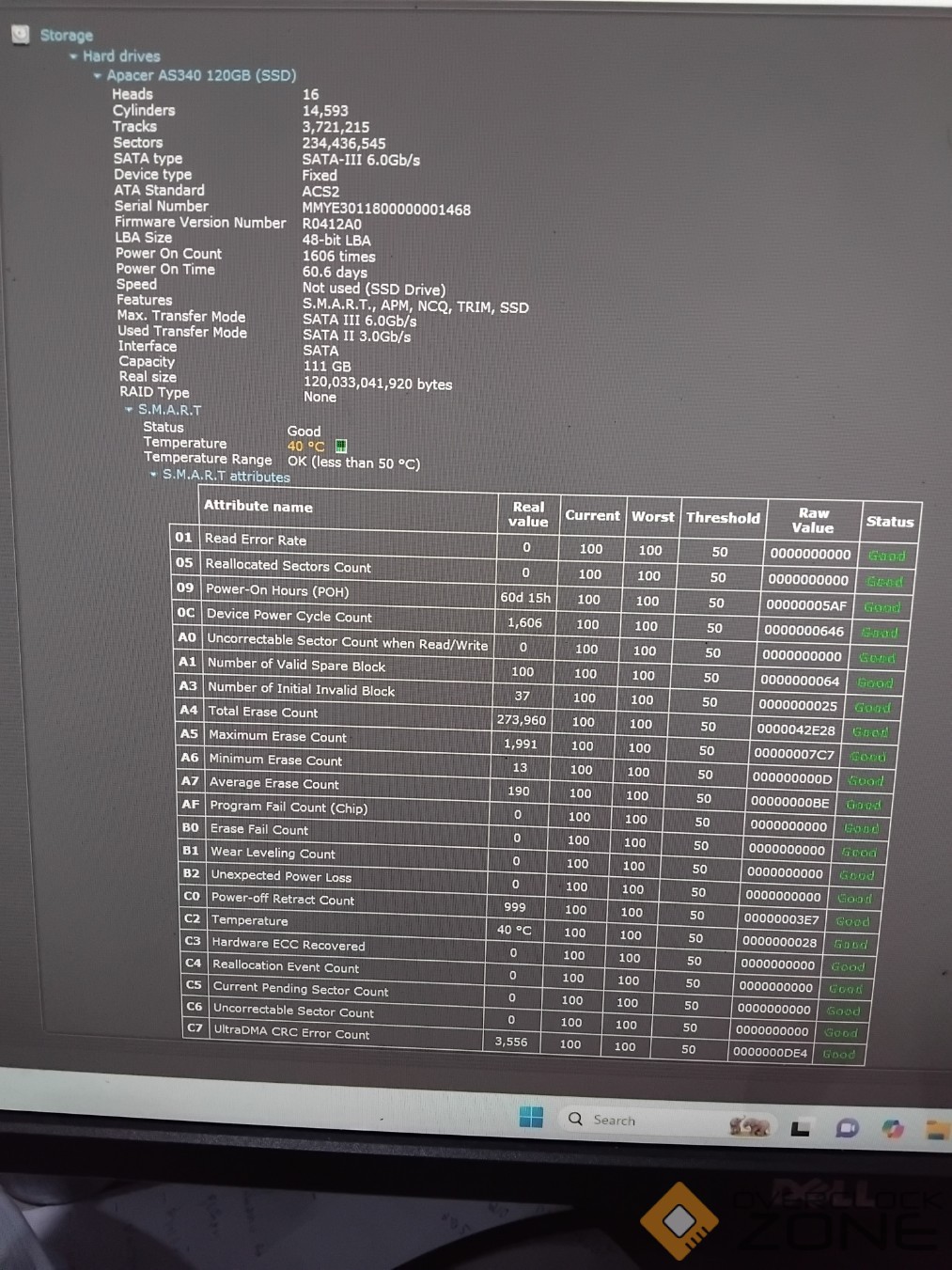Open the Teams chat taskbar icon

click(x=847, y=1128)
